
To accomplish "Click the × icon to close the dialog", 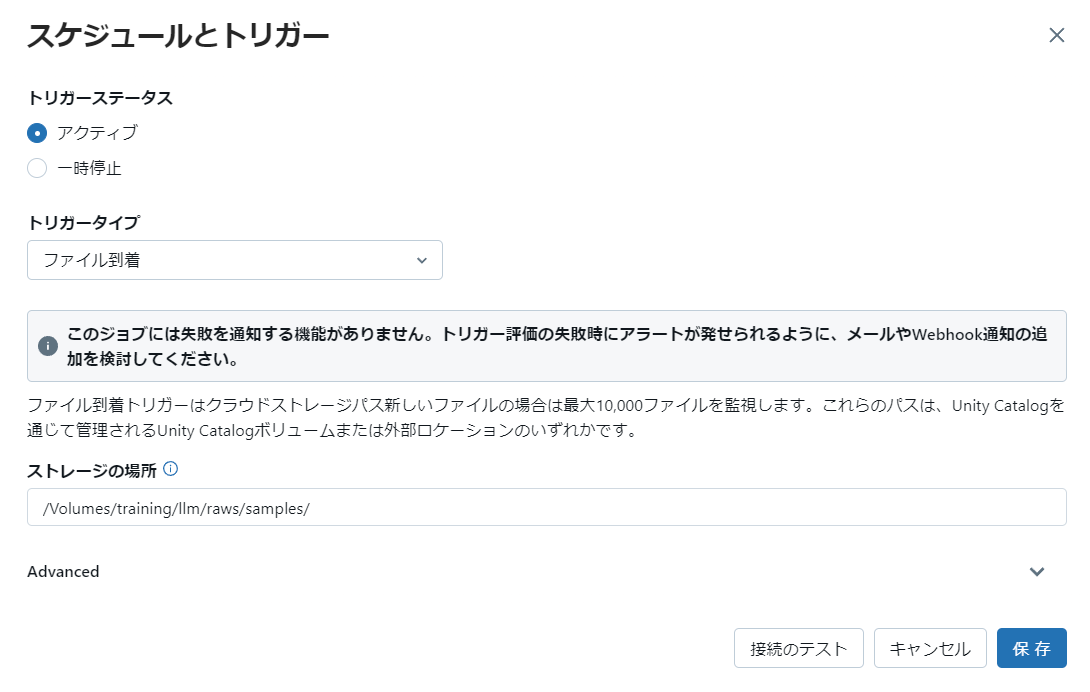I will (1056, 35).
